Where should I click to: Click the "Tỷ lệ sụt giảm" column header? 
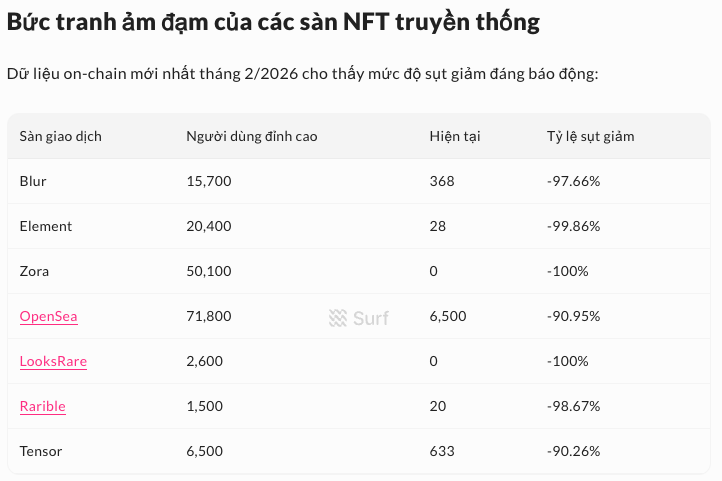point(590,136)
